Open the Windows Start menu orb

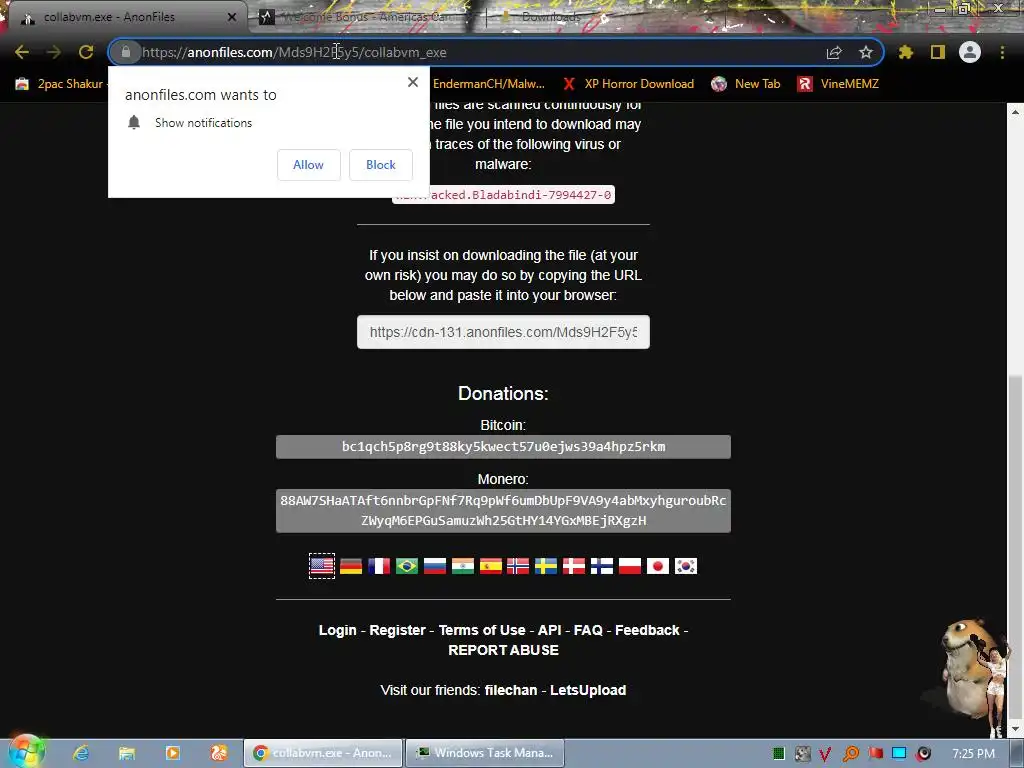25,751
